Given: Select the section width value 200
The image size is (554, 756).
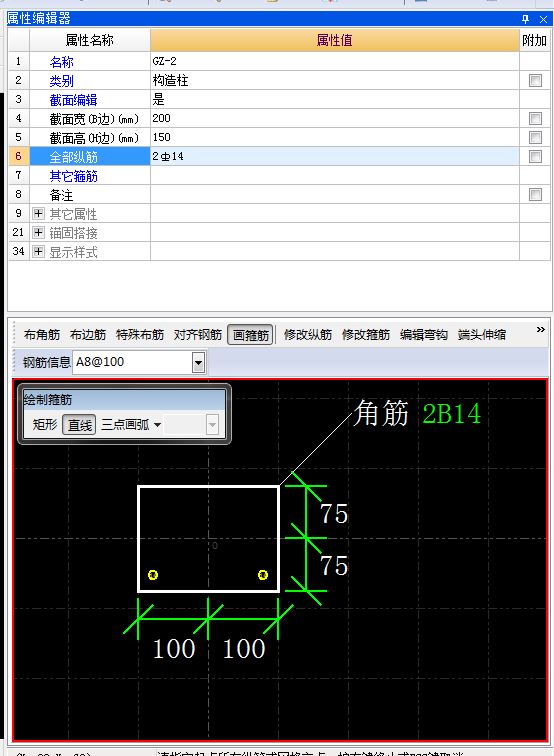Looking at the screenshot, I should click(335, 118).
